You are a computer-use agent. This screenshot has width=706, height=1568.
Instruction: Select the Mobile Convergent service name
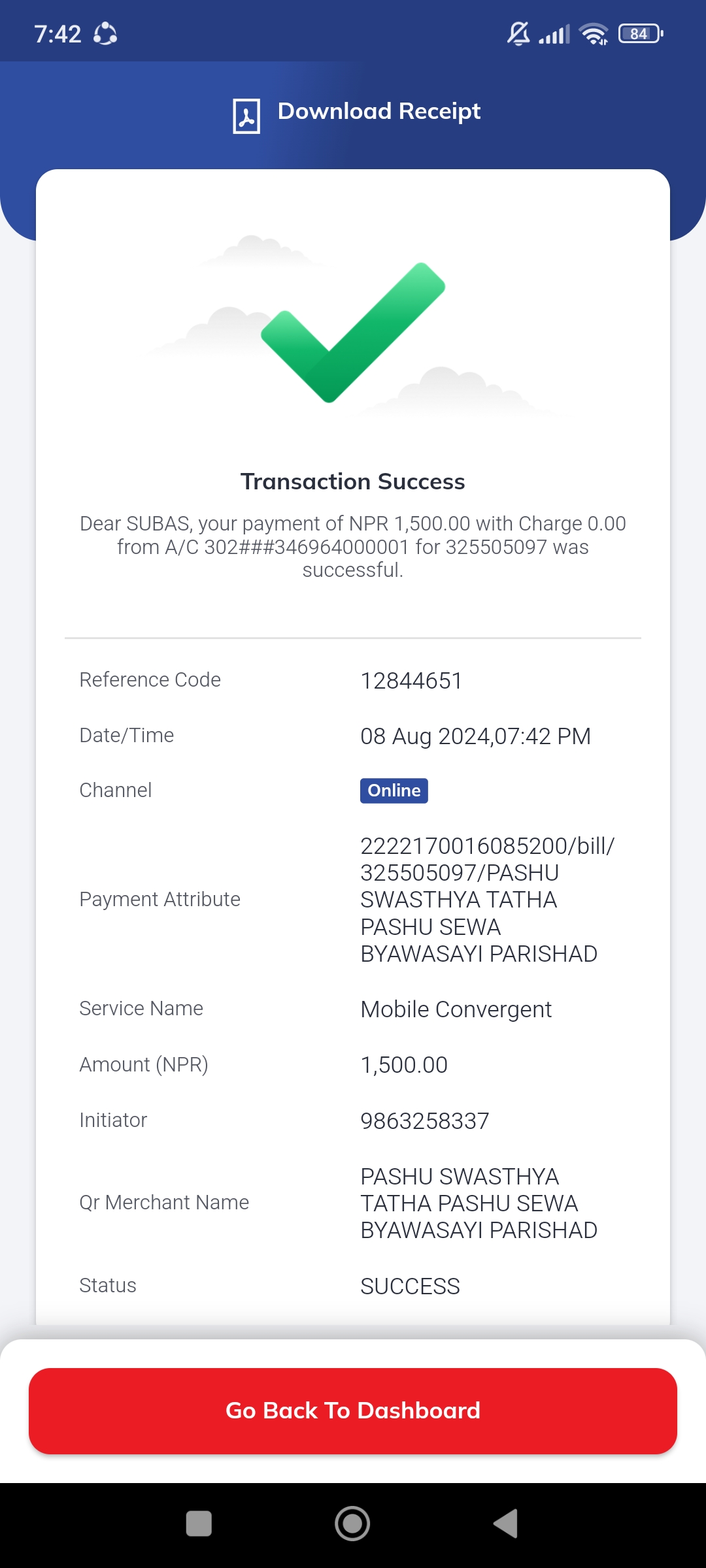pos(456,1009)
